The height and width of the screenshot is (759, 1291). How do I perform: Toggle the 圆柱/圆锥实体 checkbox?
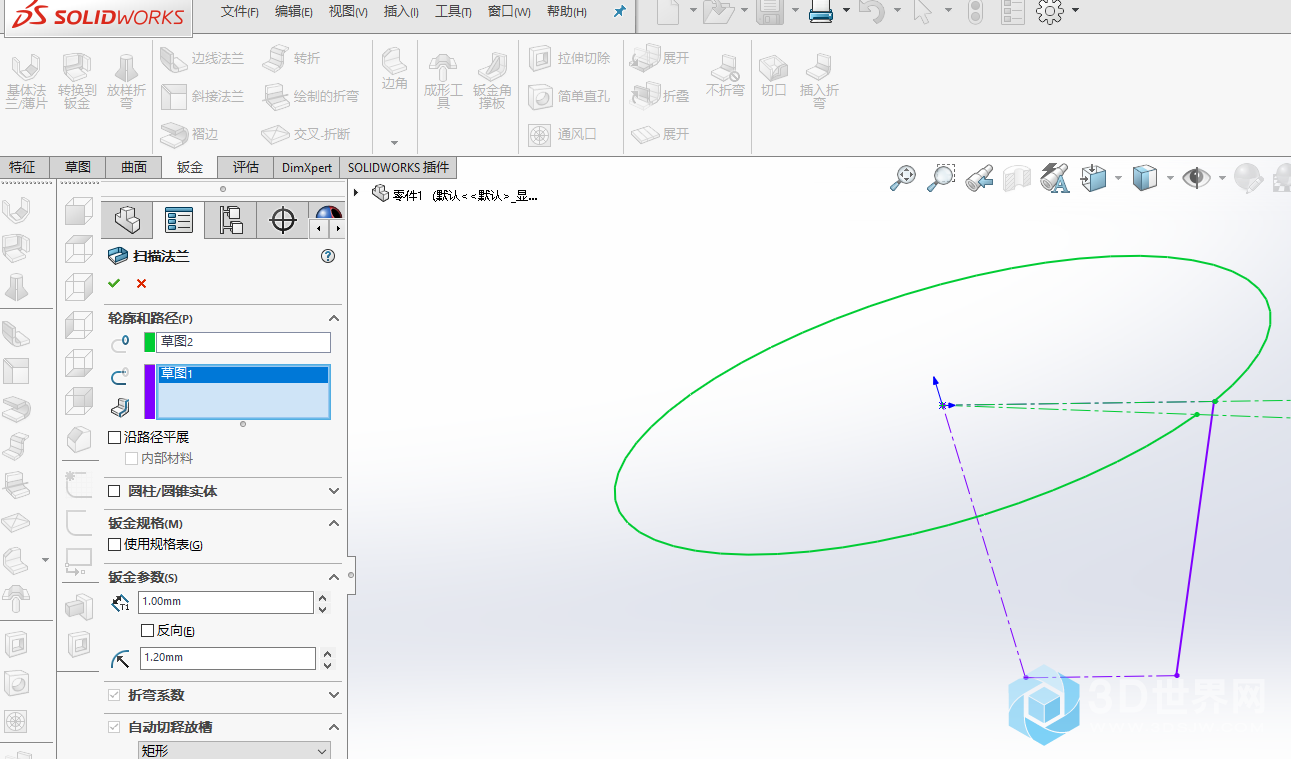point(114,491)
